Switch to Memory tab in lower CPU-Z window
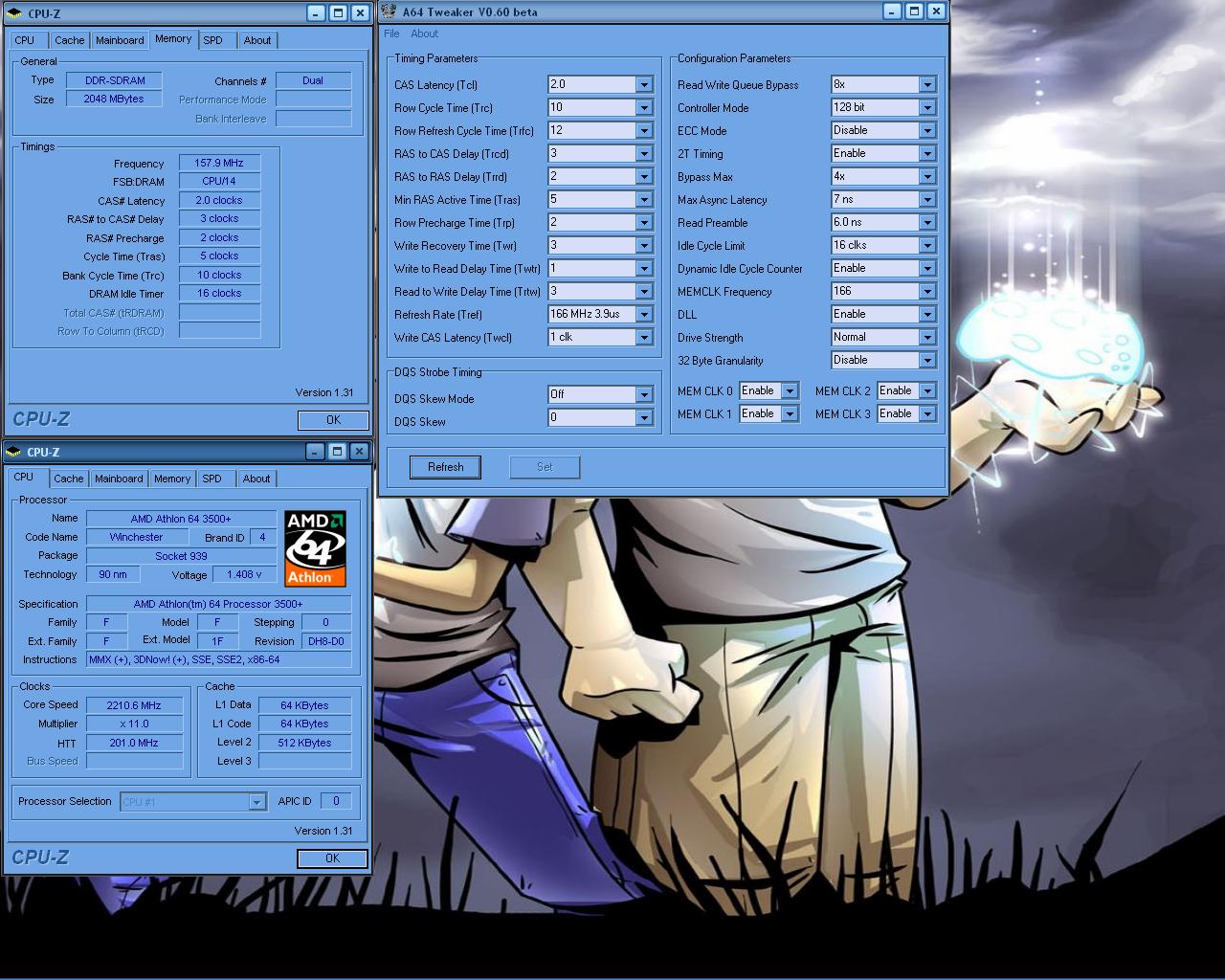 (x=172, y=479)
